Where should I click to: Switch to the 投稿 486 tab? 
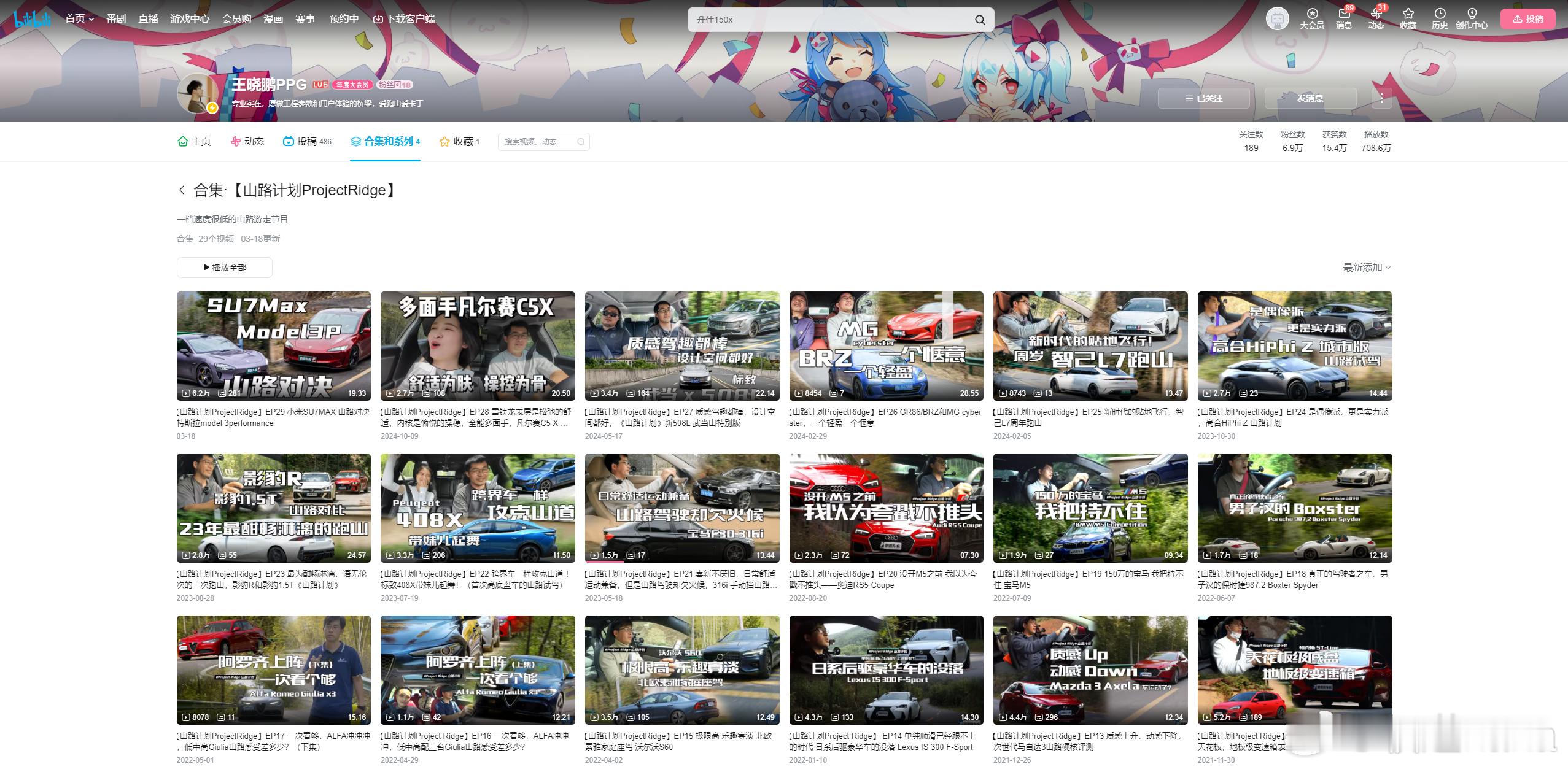[307, 142]
